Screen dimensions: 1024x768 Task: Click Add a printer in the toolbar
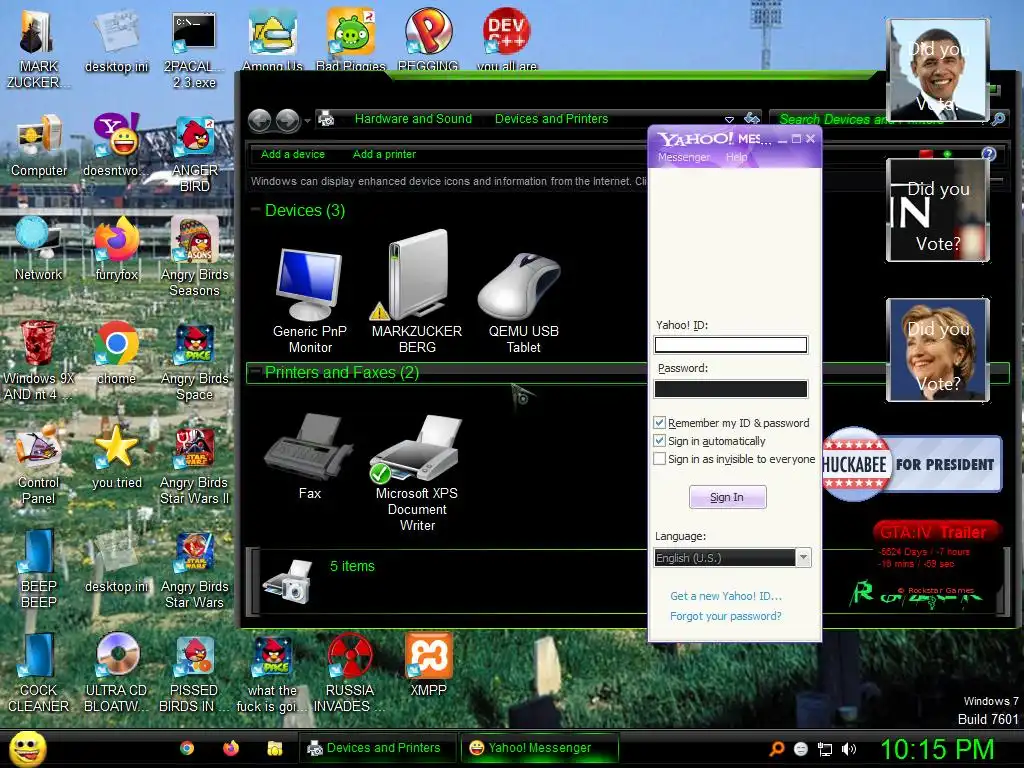[x=384, y=154]
